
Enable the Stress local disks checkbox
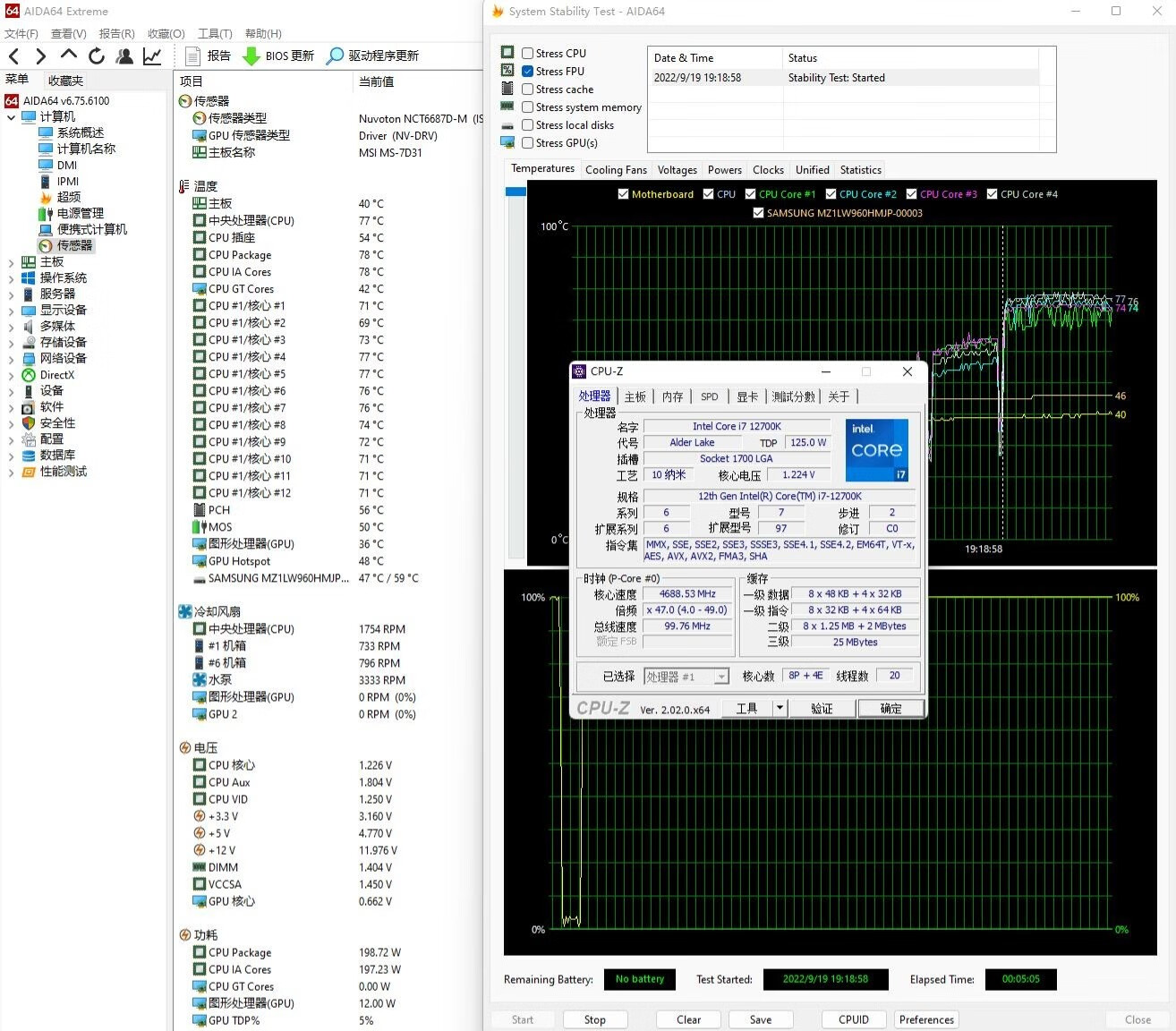point(528,125)
